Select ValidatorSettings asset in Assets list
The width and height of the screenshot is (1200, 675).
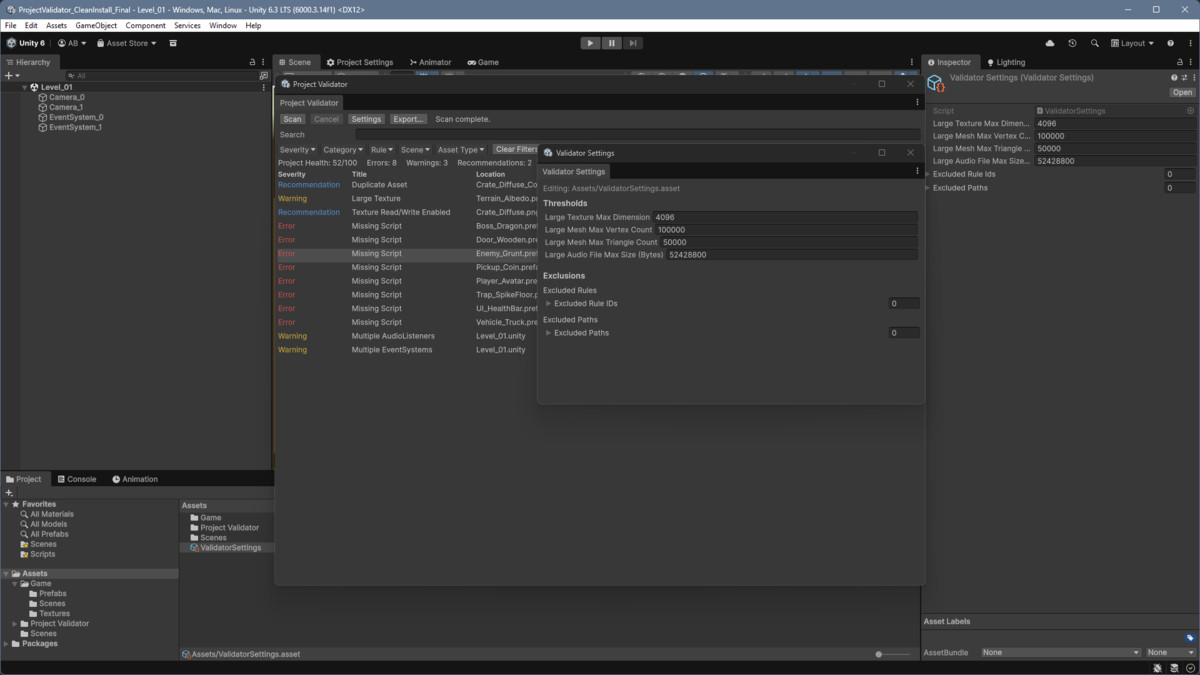(x=226, y=548)
